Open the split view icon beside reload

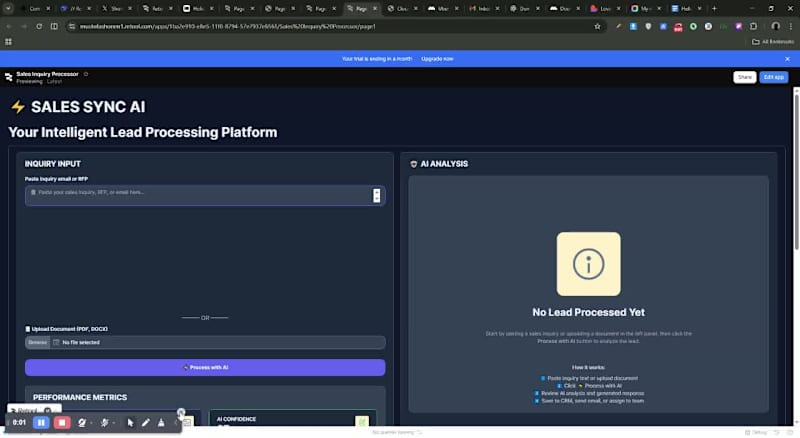point(54,26)
